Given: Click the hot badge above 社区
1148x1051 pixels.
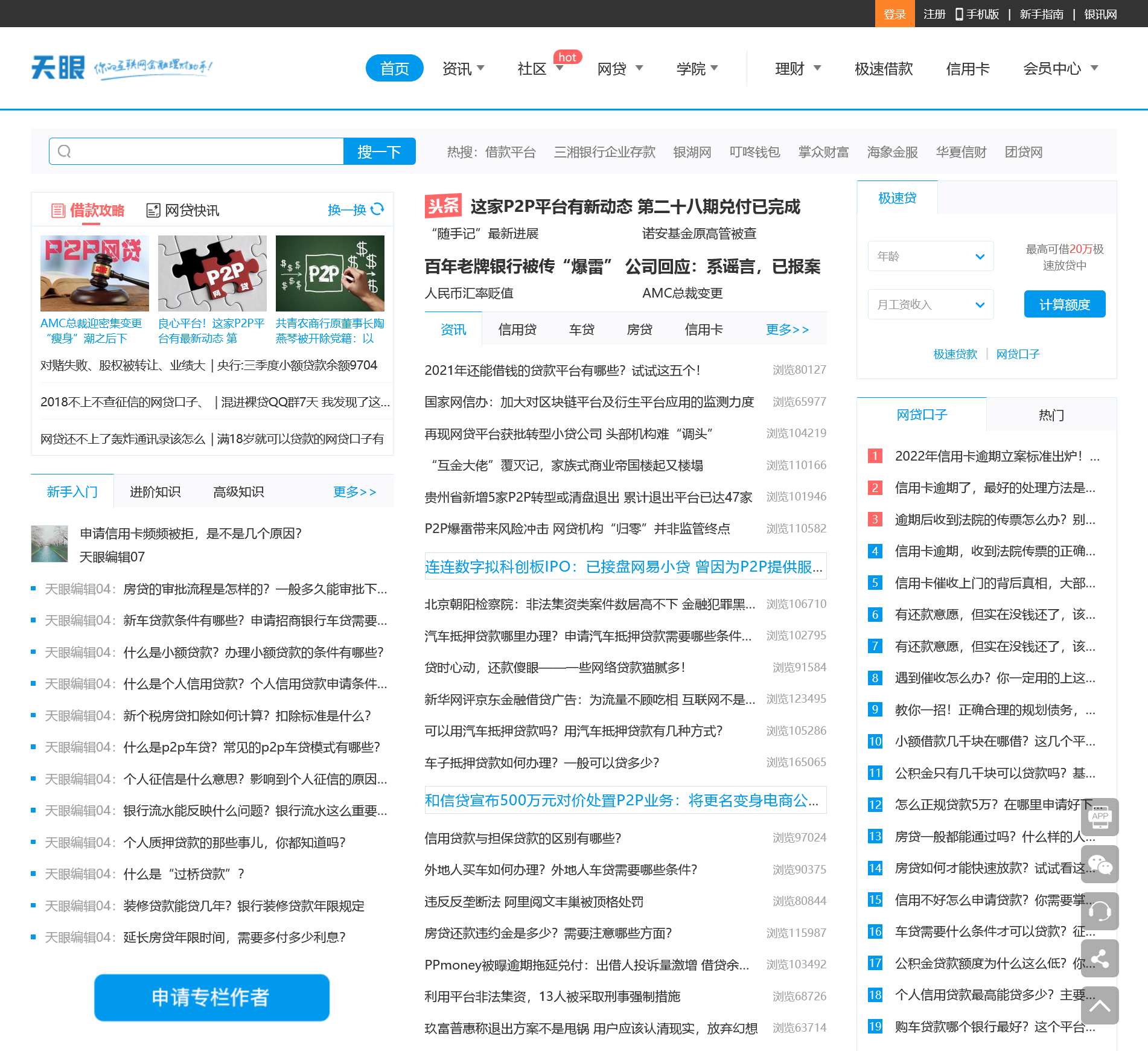Looking at the screenshot, I should (567, 57).
